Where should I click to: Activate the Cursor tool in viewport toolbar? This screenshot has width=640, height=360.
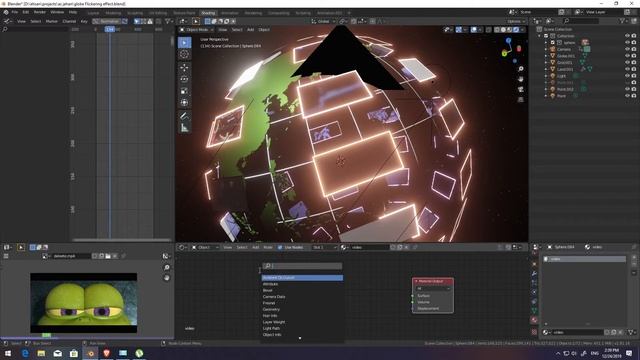(184, 55)
